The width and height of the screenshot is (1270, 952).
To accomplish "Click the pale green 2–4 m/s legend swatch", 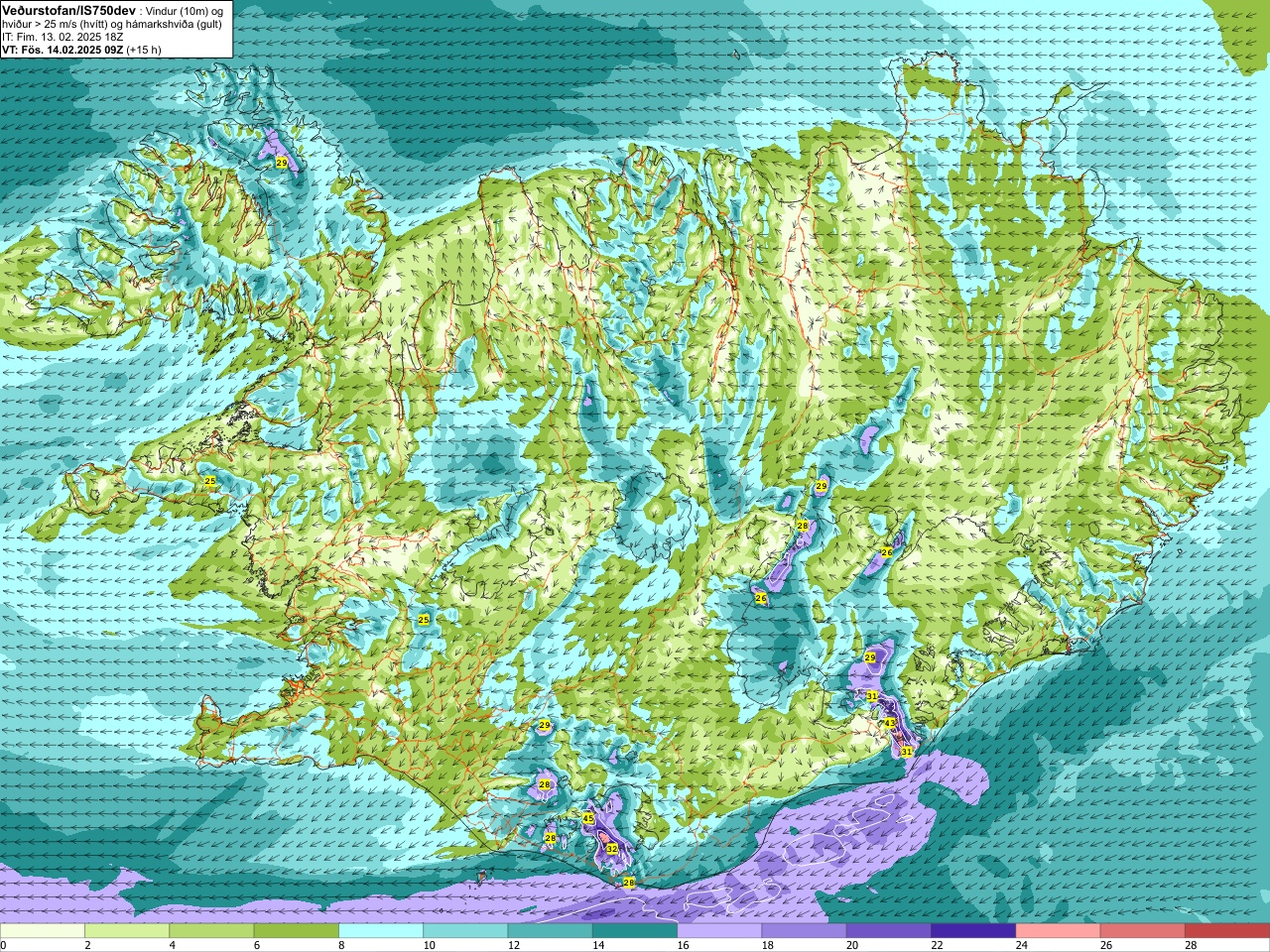I will point(127,931).
